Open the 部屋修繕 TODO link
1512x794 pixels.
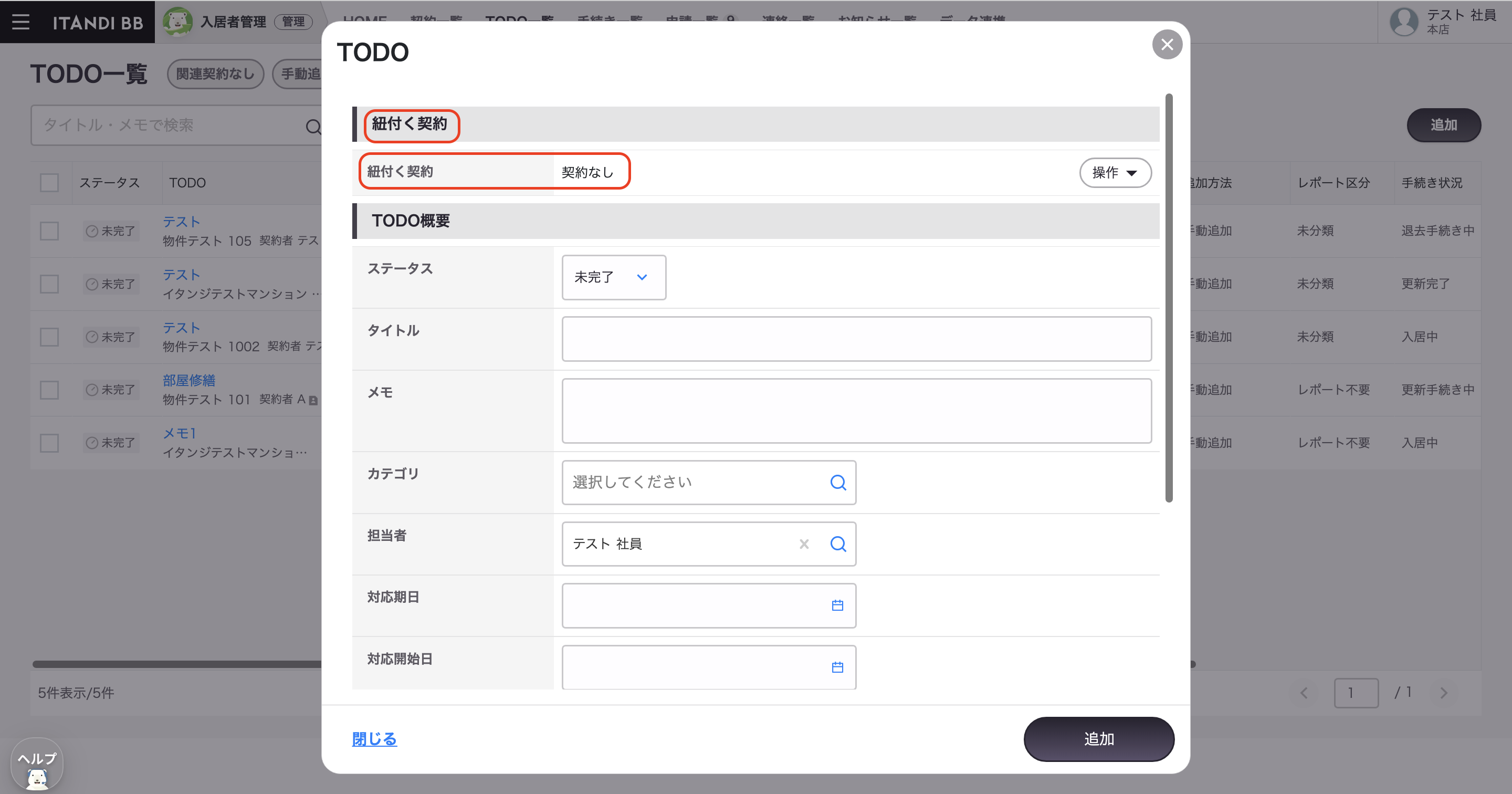[189, 380]
